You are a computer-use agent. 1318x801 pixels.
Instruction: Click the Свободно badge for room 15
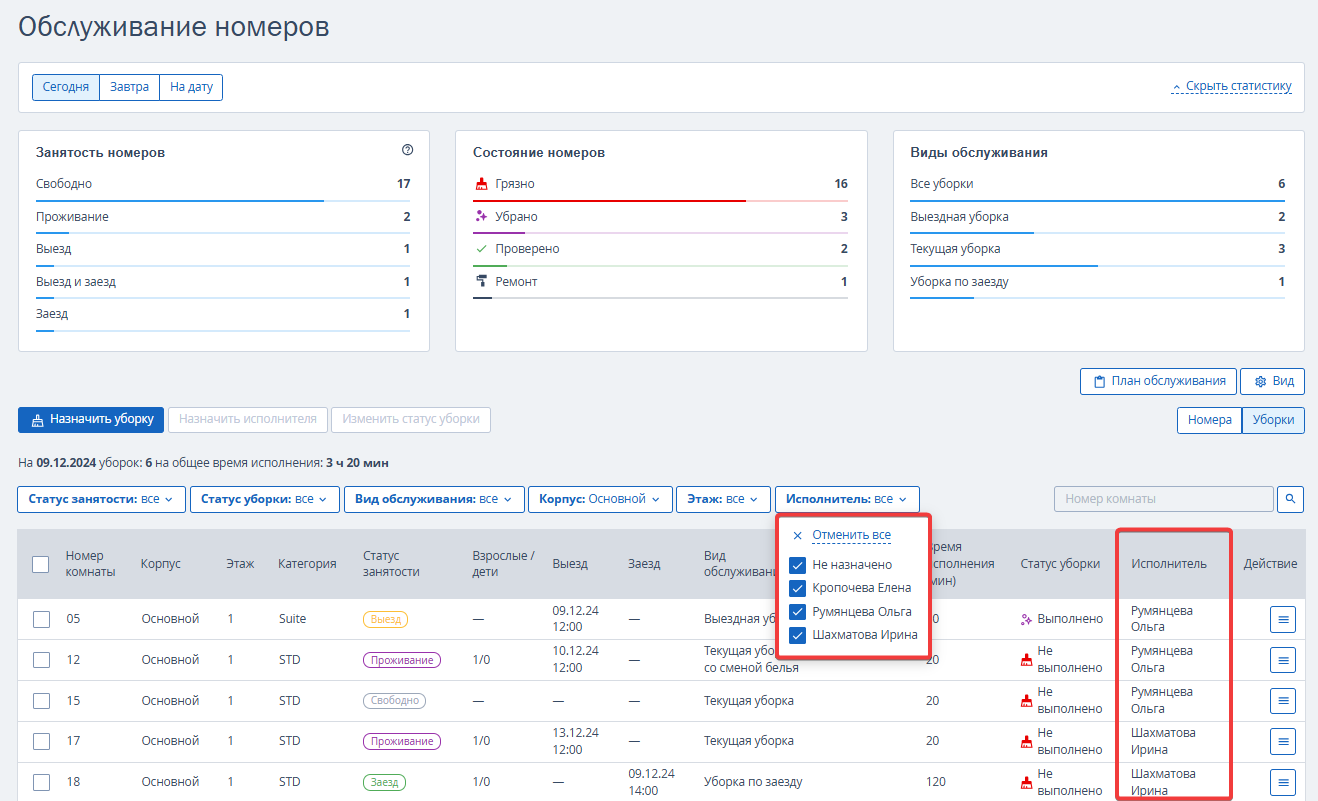[395, 701]
